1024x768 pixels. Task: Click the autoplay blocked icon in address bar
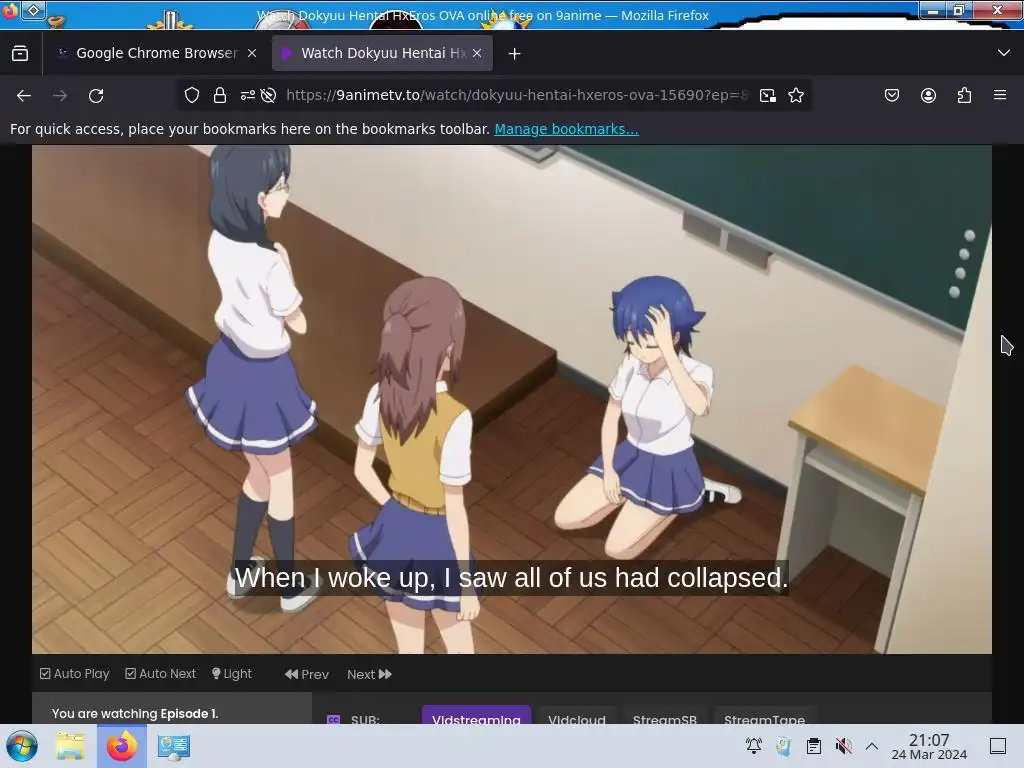click(268, 95)
